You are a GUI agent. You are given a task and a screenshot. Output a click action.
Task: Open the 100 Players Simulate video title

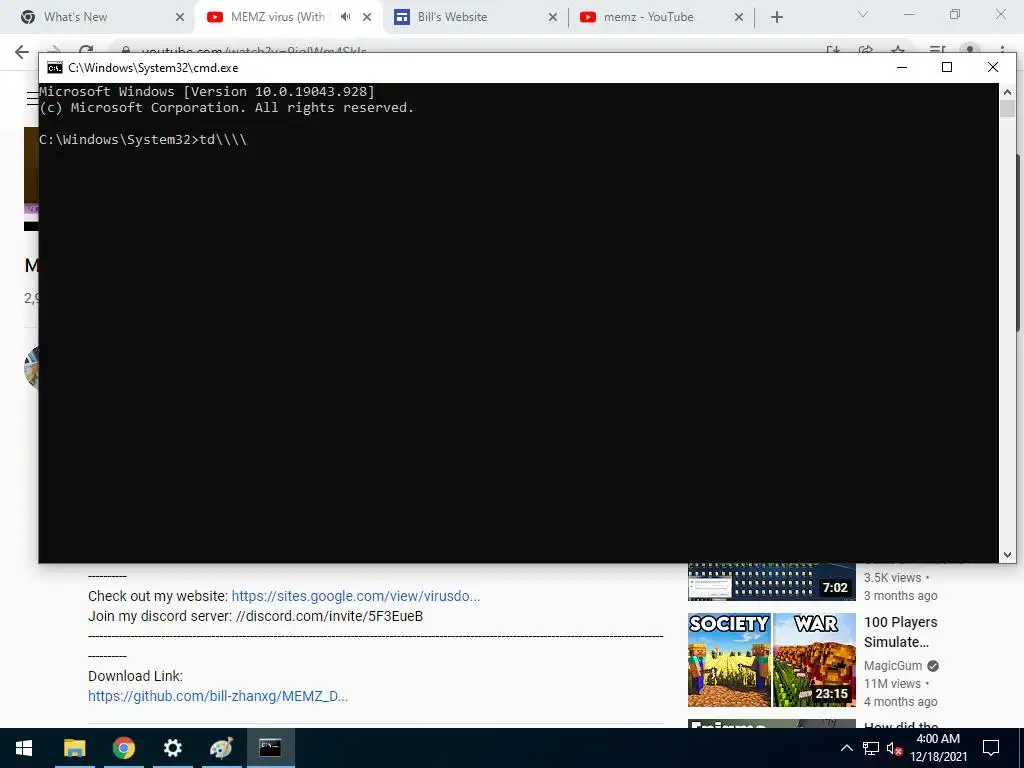pyautogui.click(x=901, y=632)
